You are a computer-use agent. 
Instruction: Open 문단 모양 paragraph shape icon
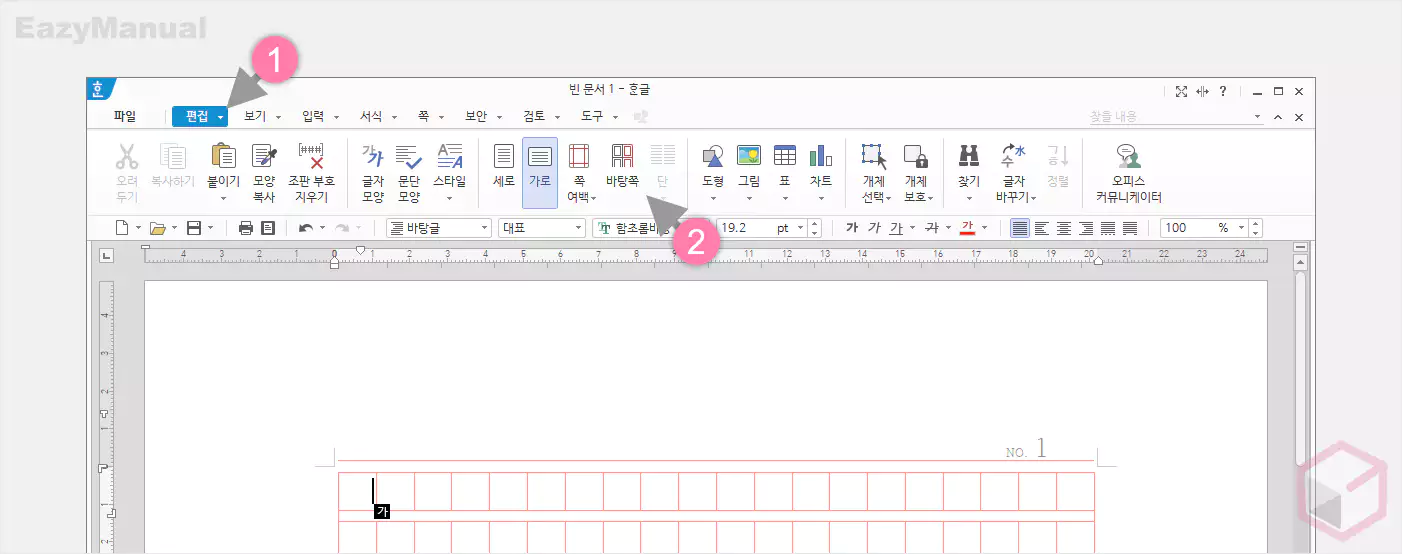tap(409, 156)
